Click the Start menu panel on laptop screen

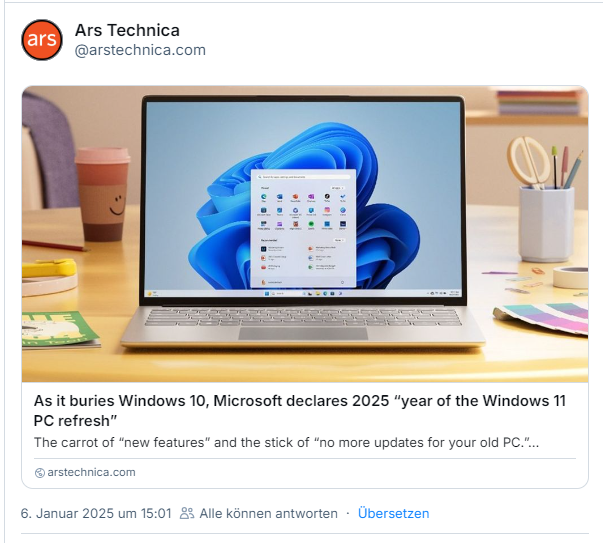[x=303, y=228]
